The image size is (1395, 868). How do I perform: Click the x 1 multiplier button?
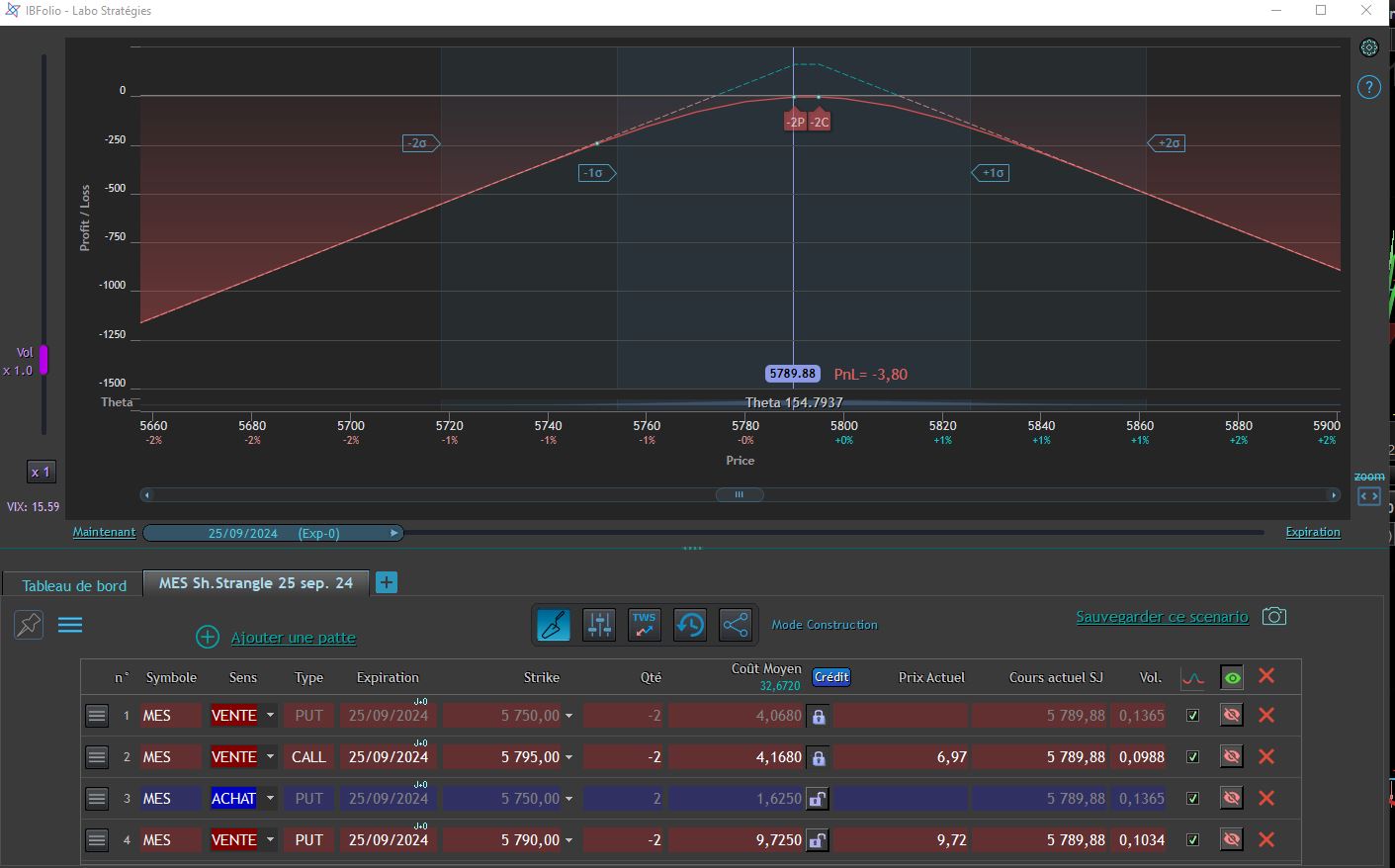[41, 472]
